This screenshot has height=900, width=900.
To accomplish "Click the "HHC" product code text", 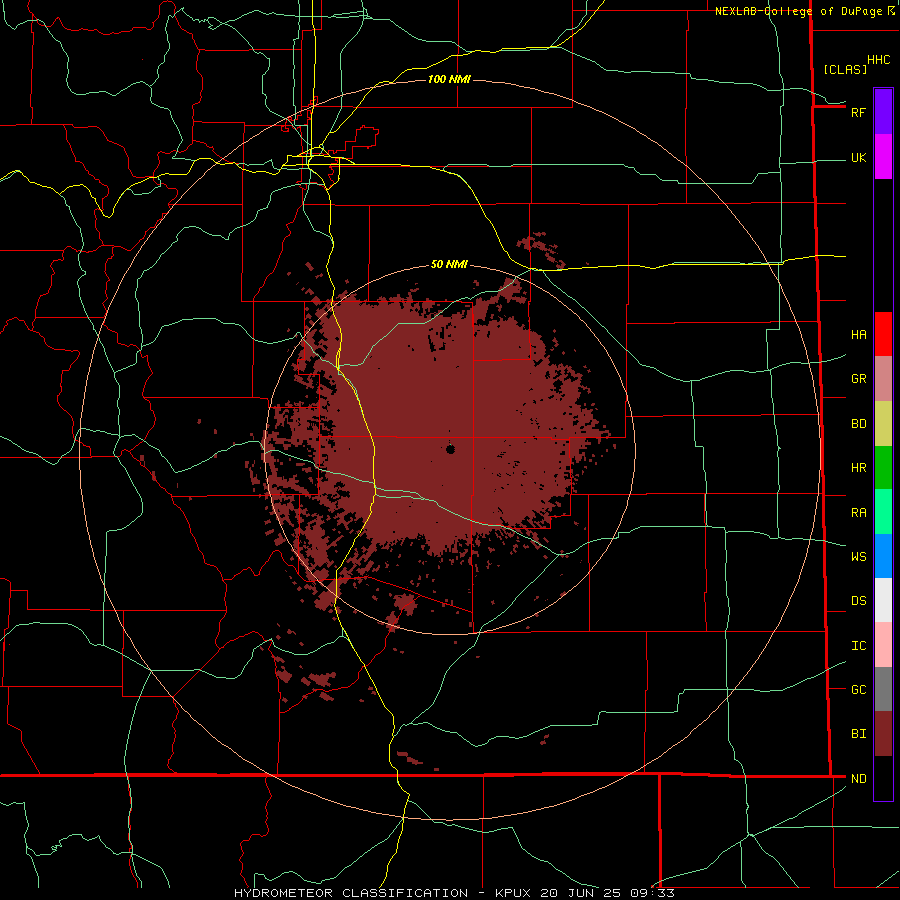I will [878, 60].
